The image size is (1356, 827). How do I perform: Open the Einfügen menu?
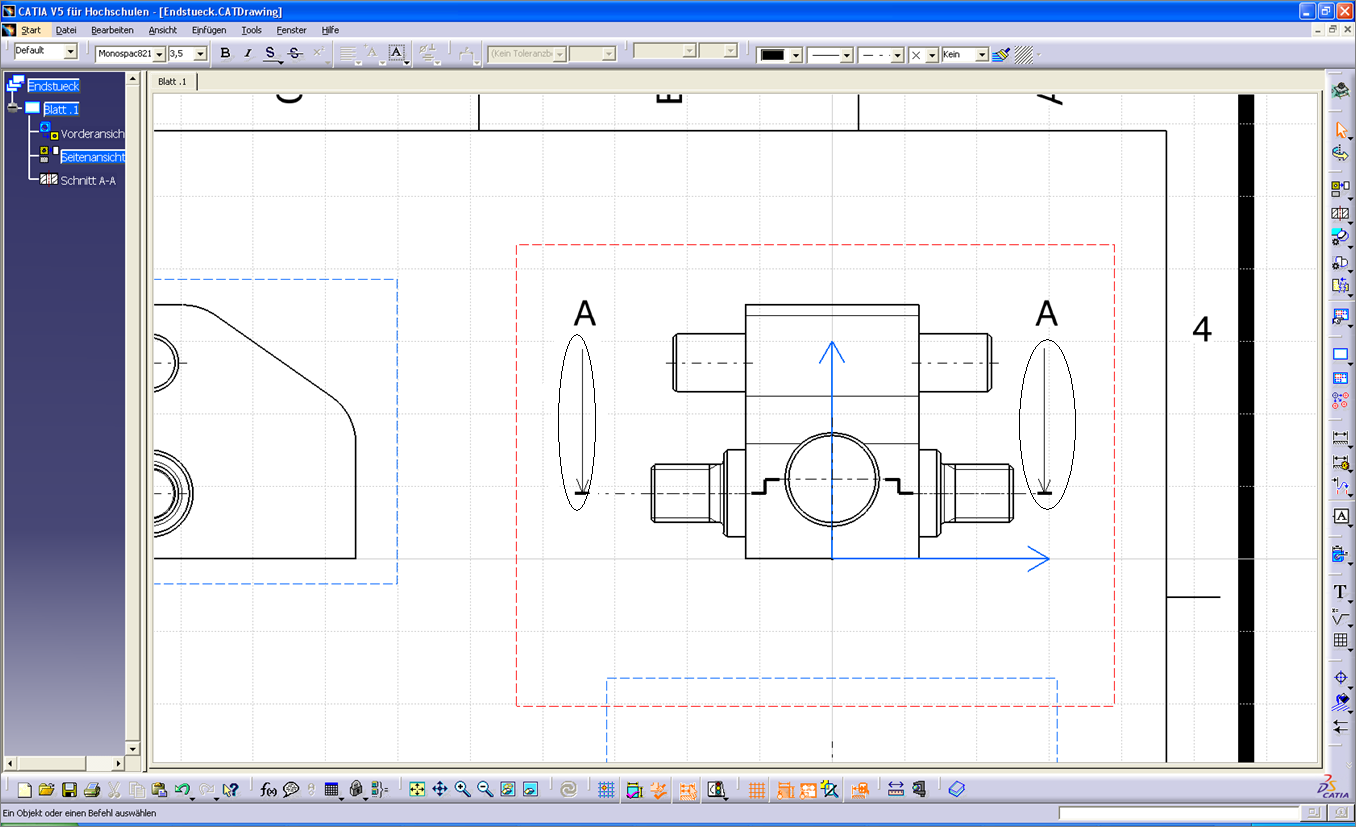209,30
